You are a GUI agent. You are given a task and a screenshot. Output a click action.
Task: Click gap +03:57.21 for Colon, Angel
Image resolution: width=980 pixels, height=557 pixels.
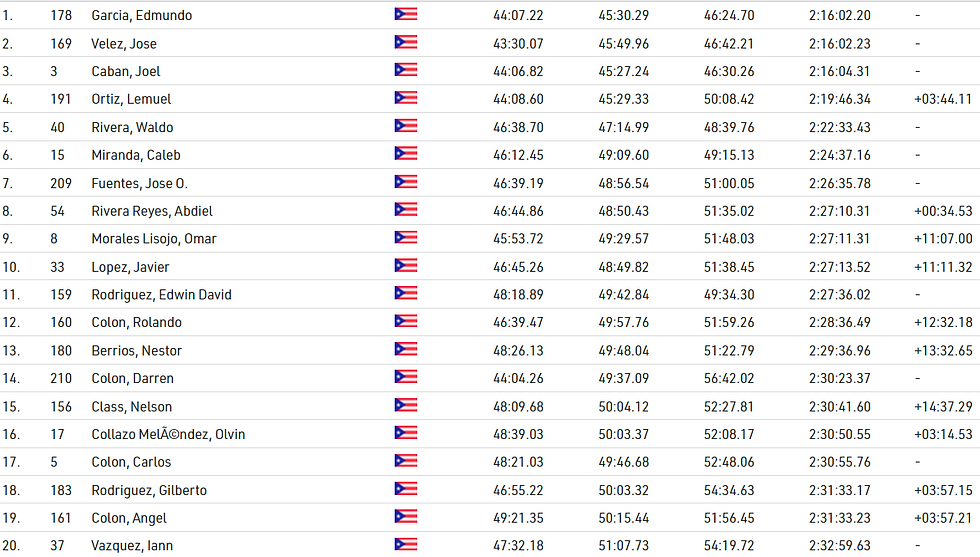[x=942, y=518]
